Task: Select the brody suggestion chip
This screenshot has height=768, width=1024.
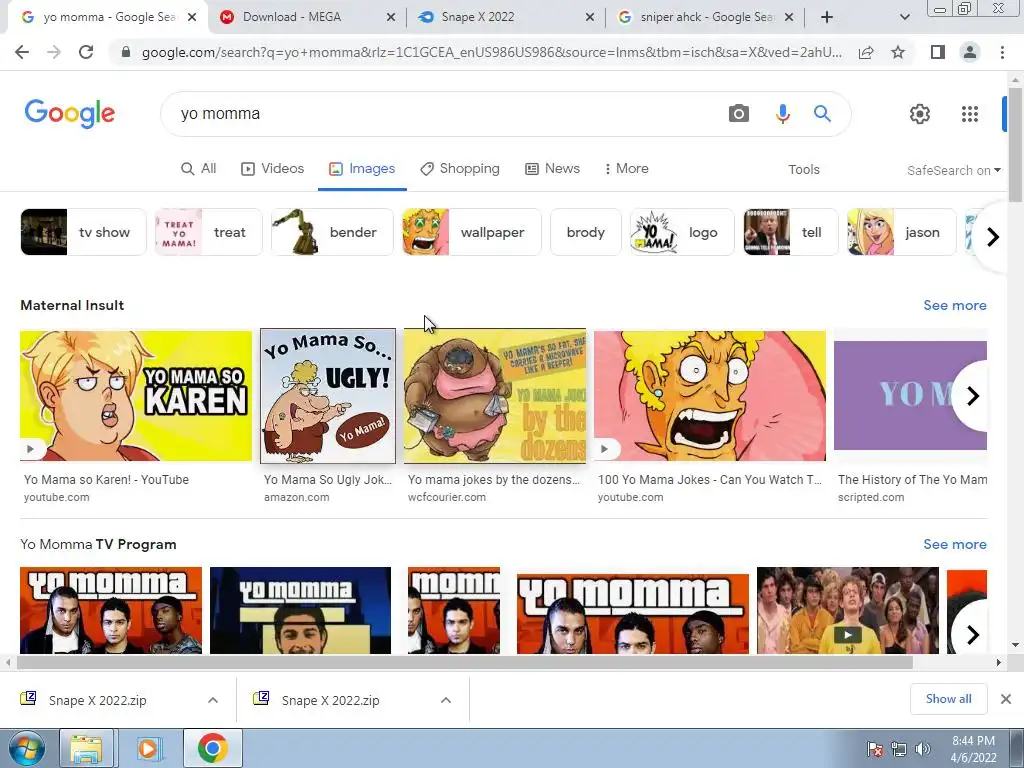Action: pyautogui.click(x=586, y=232)
